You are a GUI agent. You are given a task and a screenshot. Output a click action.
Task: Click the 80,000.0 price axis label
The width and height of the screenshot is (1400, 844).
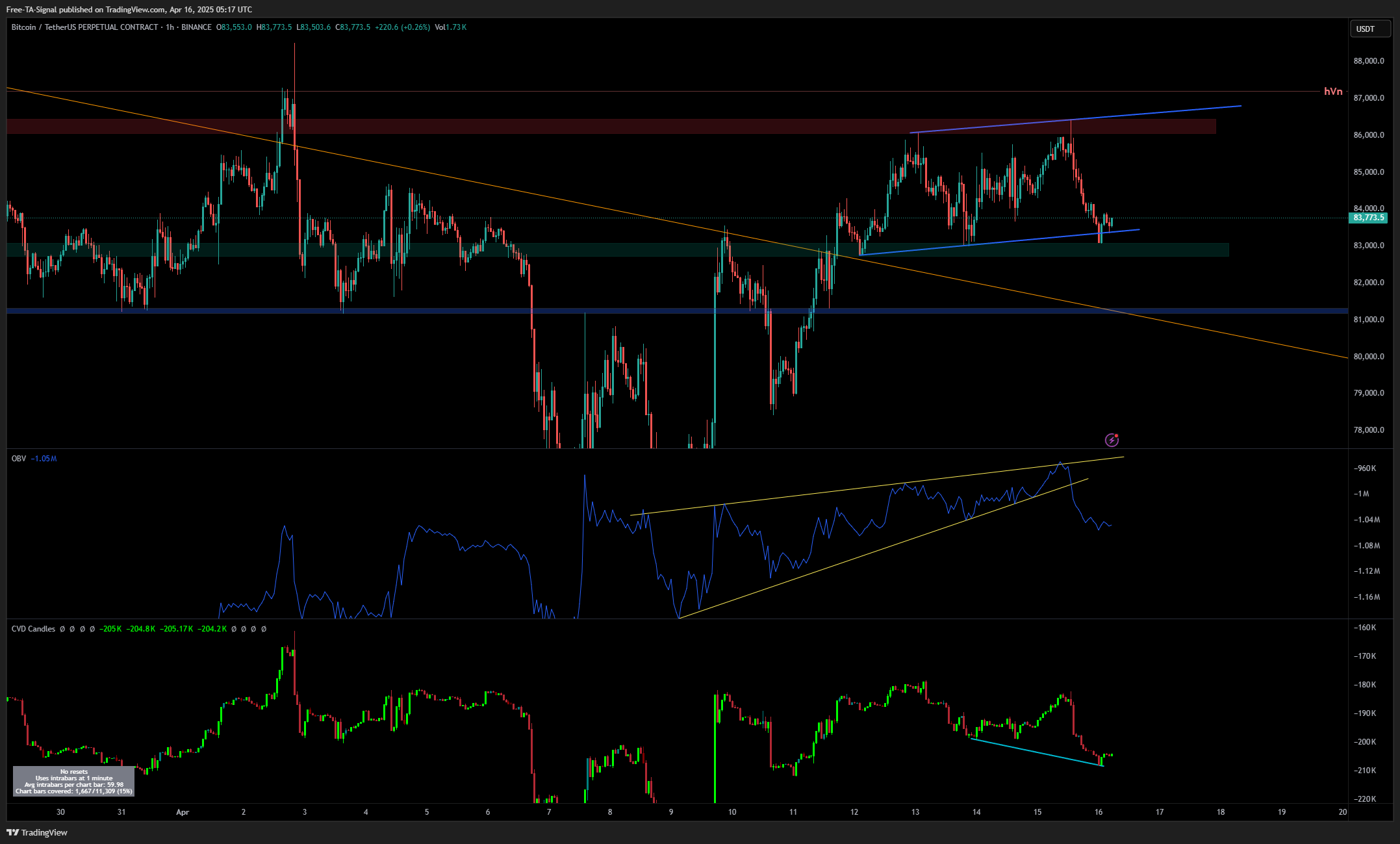(x=1369, y=357)
